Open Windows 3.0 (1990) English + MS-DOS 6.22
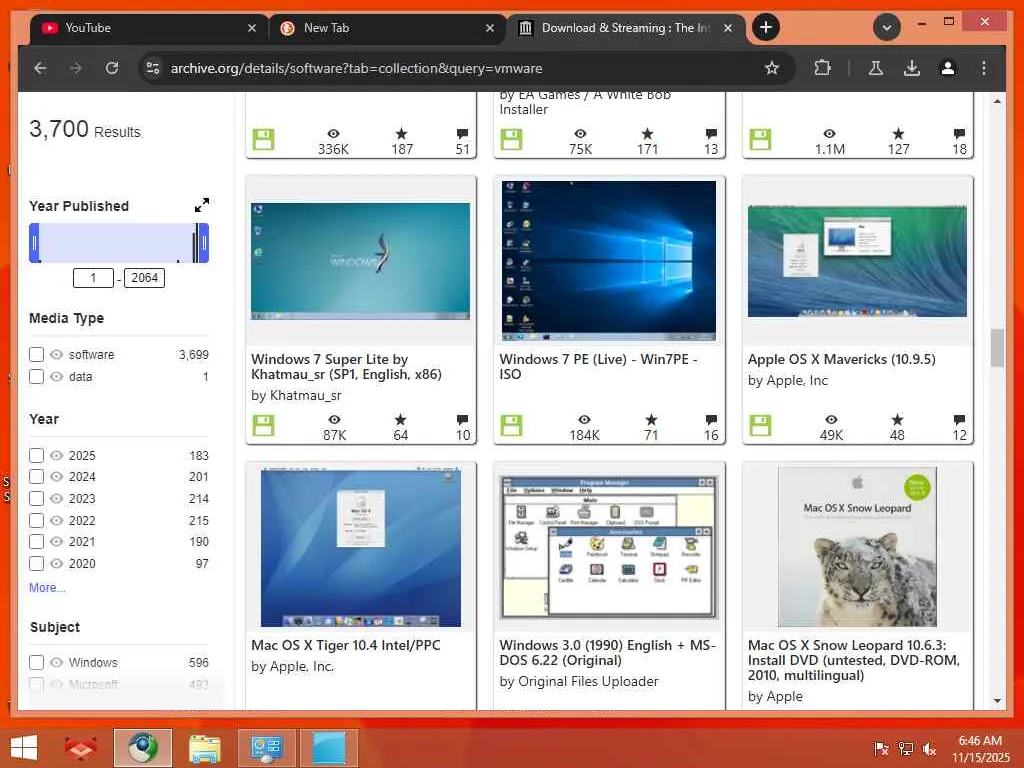This screenshot has height=768, width=1024. point(607,652)
